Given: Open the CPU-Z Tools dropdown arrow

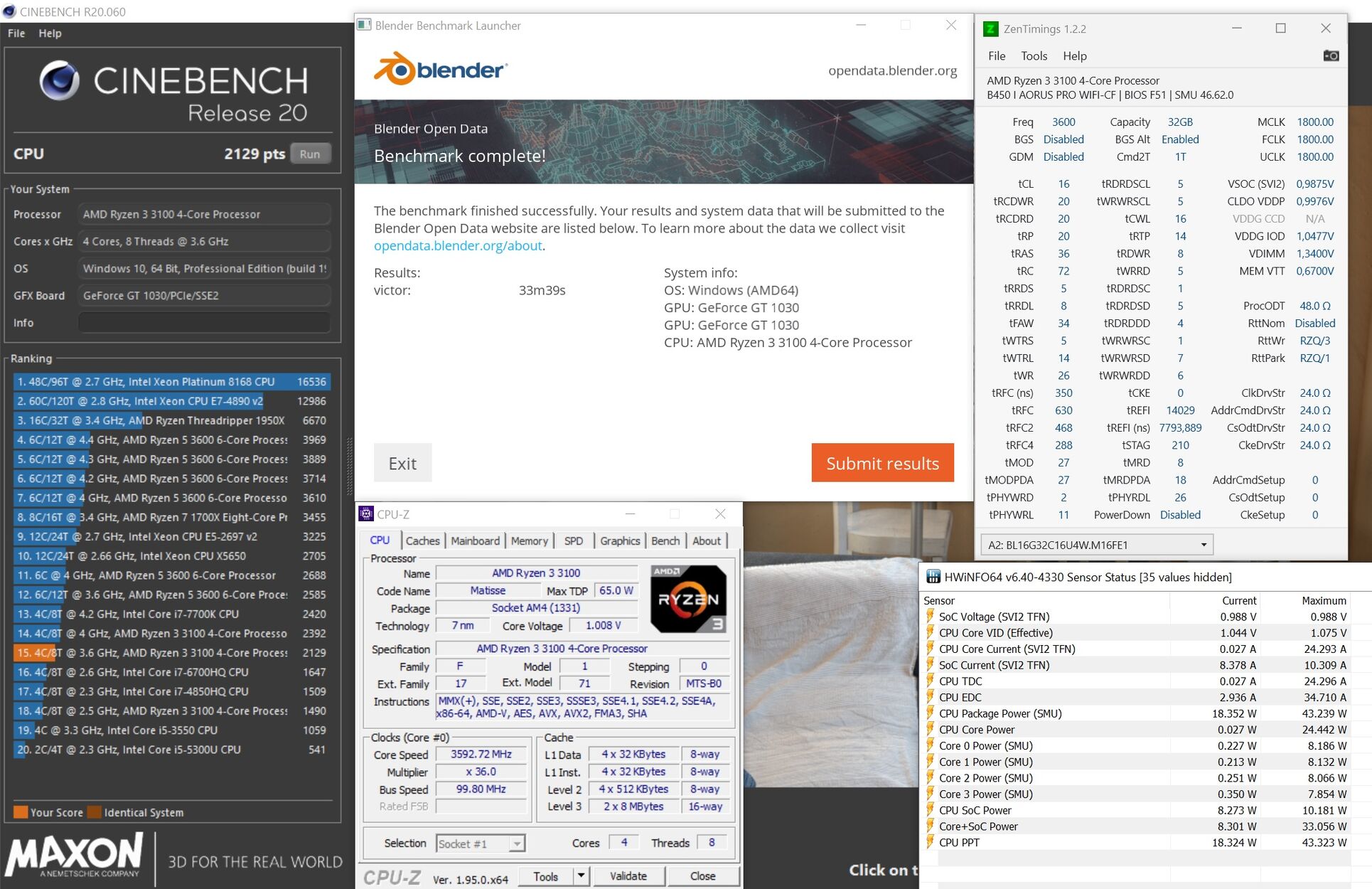Looking at the screenshot, I should click(x=581, y=876).
